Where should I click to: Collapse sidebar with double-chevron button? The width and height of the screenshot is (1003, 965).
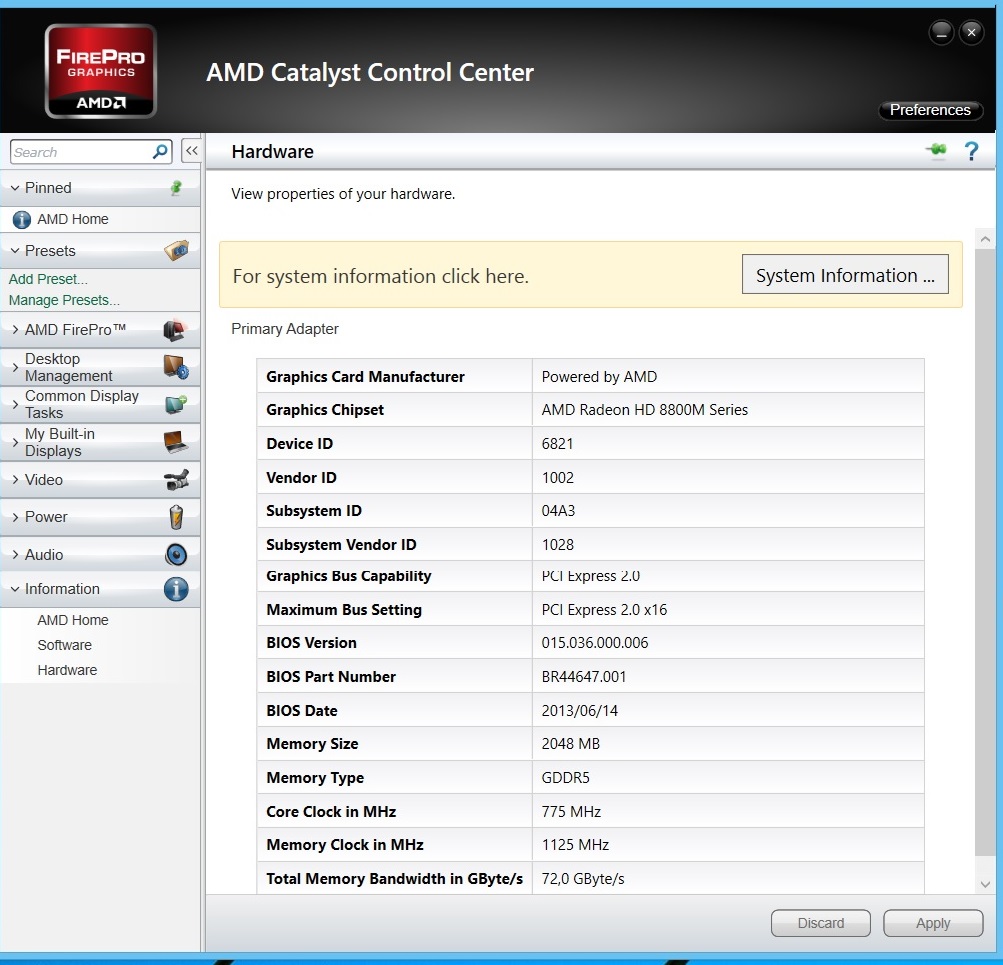pyautogui.click(x=191, y=151)
